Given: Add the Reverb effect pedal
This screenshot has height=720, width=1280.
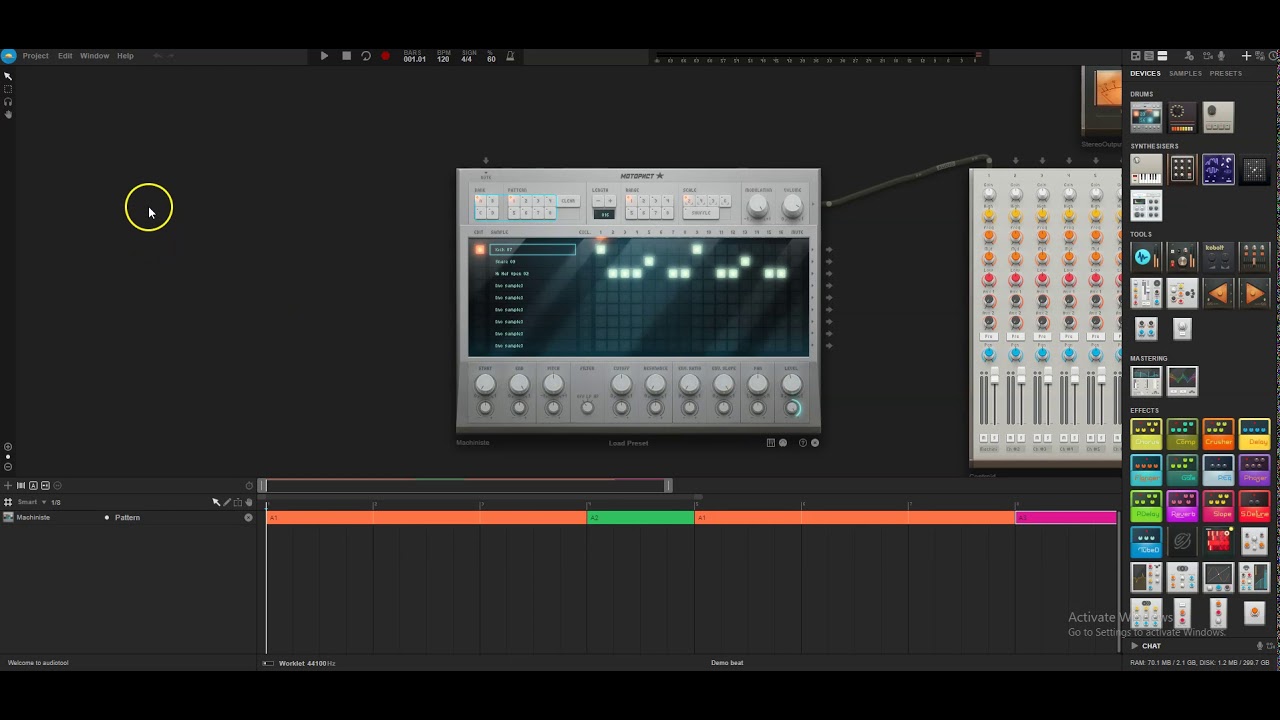Looking at the screenshot, I should tap(1182, 506).
